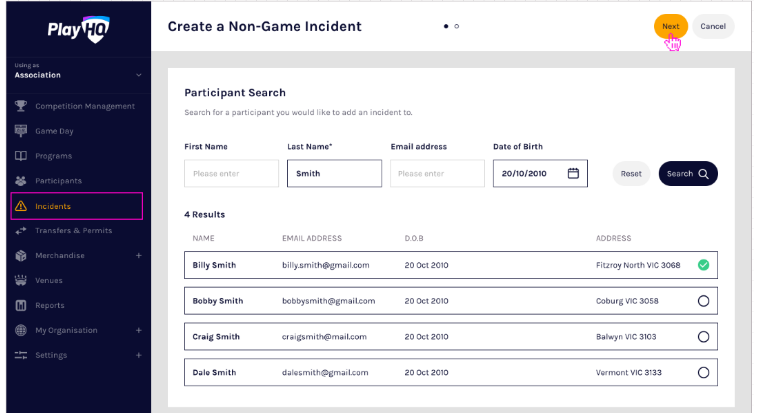Click the Dale Smith name
Screen dimensions: 757x417
click(214, 372)
